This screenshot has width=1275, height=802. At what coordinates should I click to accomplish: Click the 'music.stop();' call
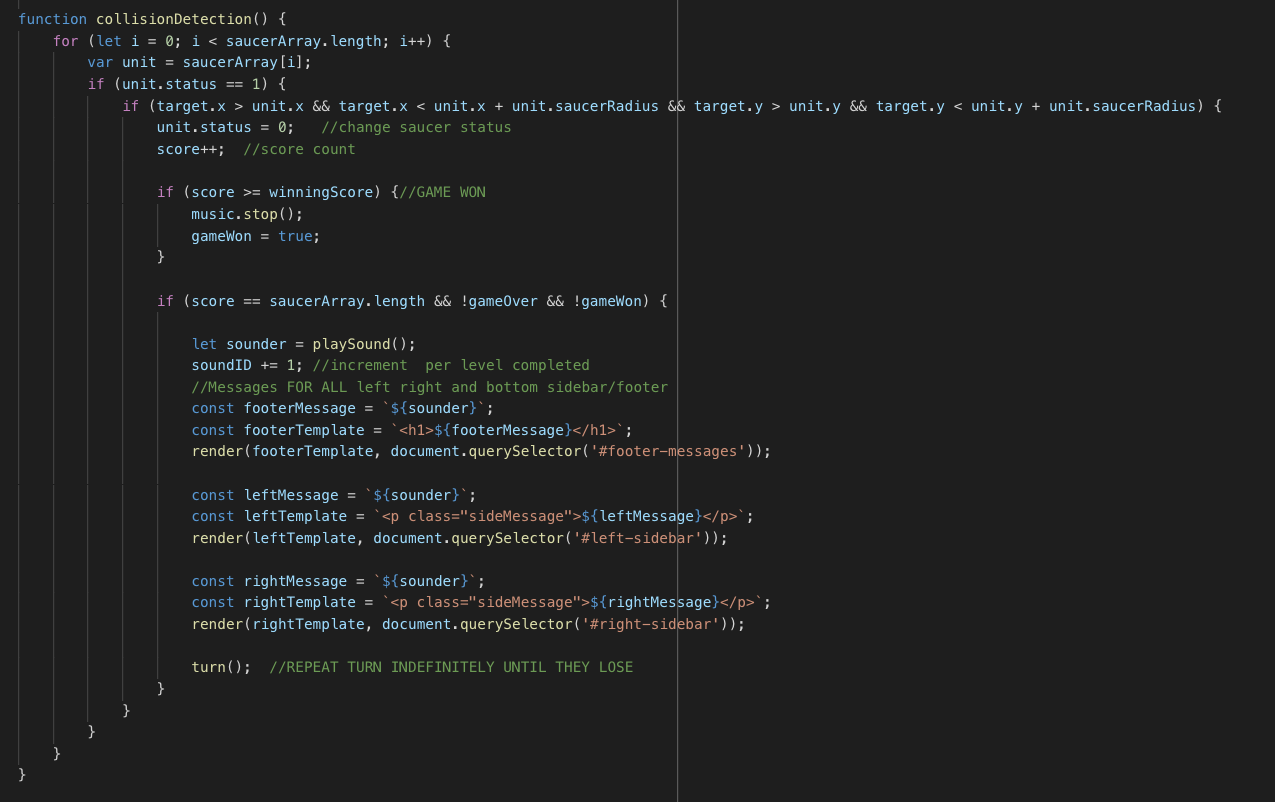coord(247,214)
